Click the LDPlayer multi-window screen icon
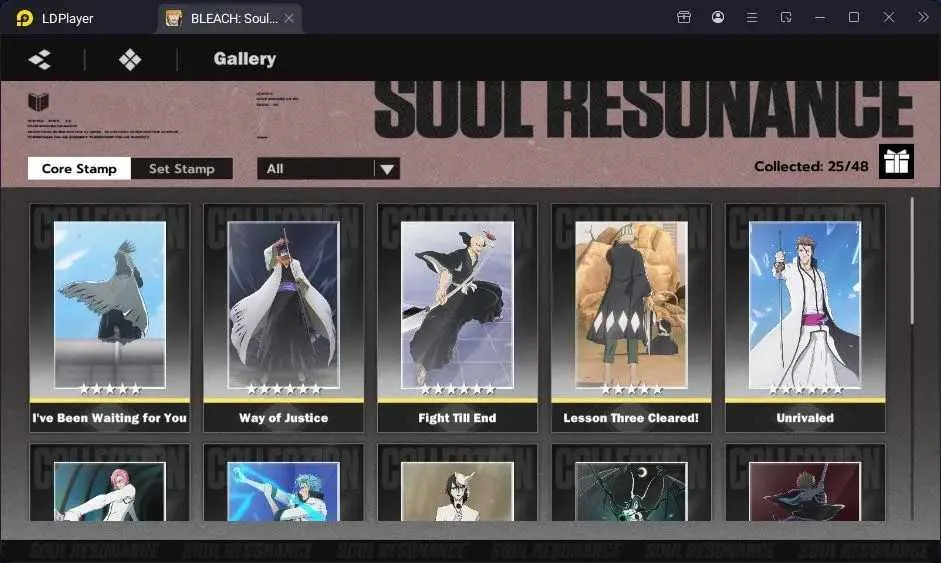This screenshot has width=941, height=563. click(786, 17)
